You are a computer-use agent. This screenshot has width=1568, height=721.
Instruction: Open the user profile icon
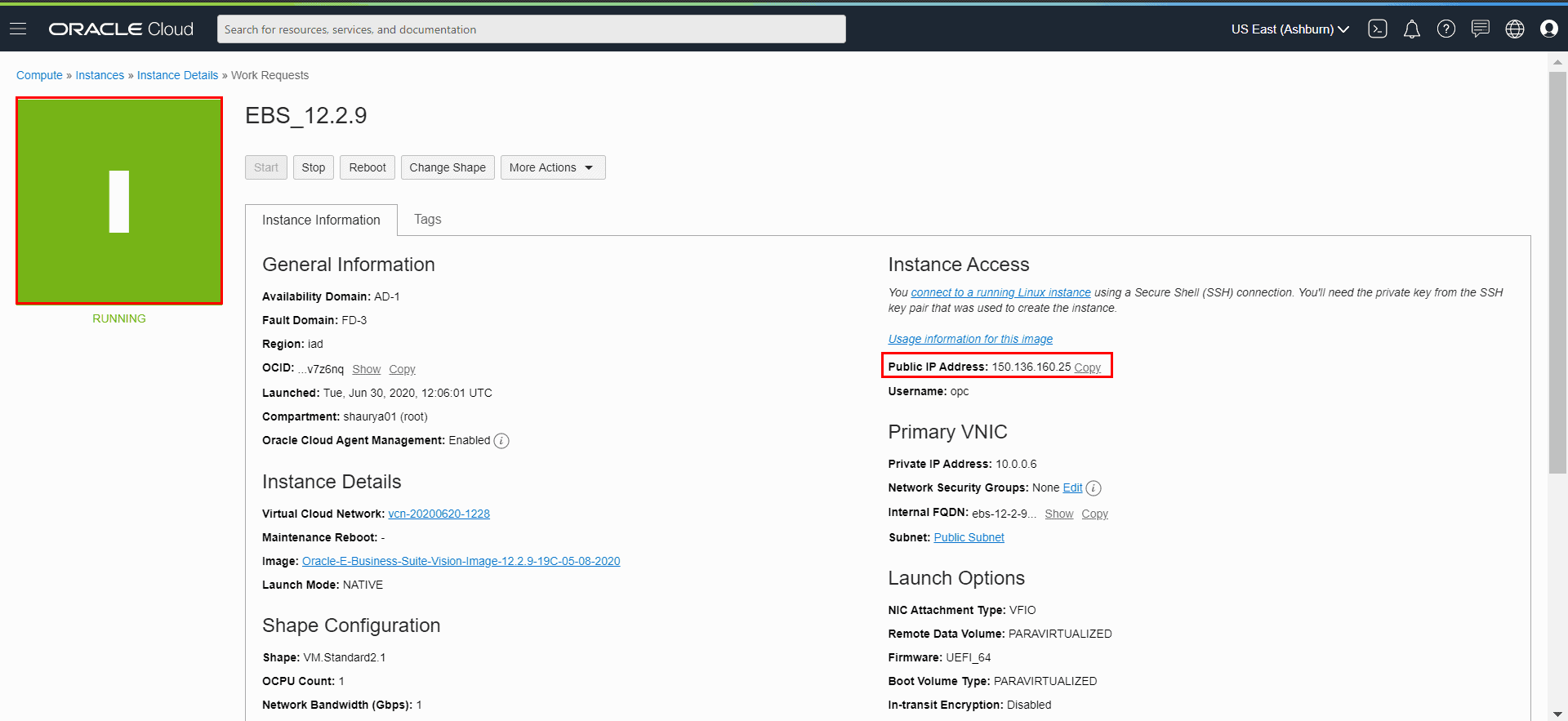(x=1549, y=29)
